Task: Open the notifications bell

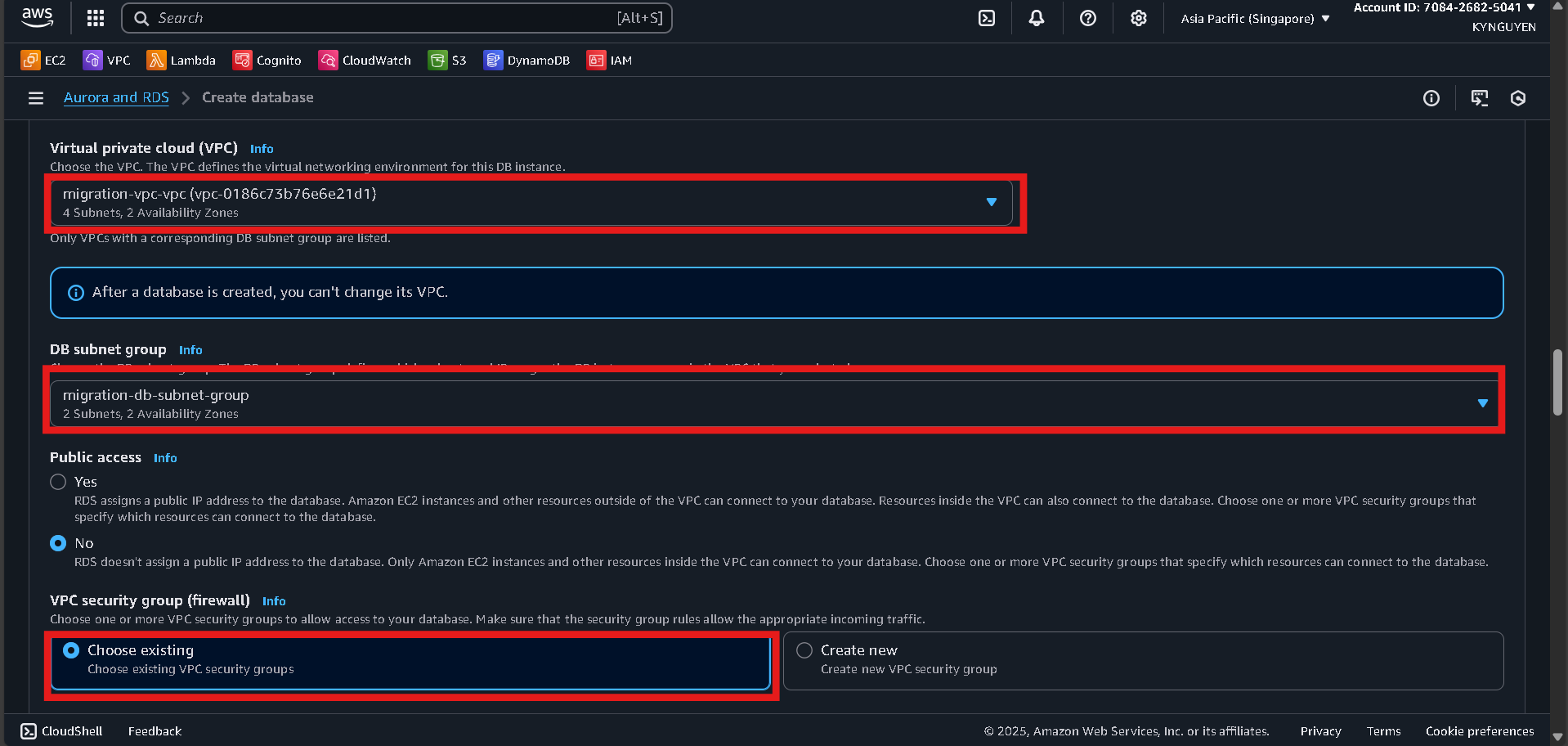Action: (x=1037, y=18)
